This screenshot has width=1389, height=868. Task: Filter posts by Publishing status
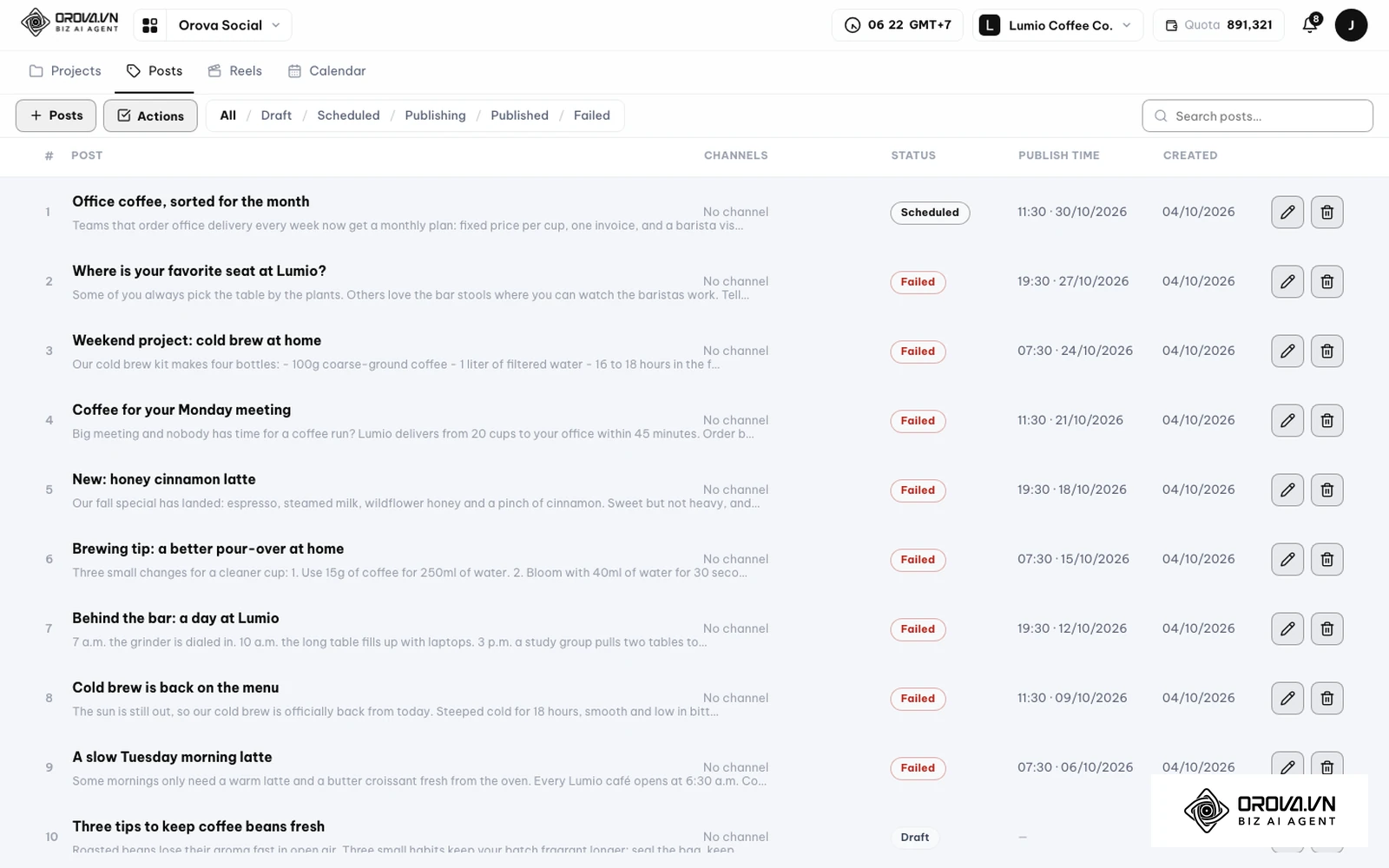435,115
